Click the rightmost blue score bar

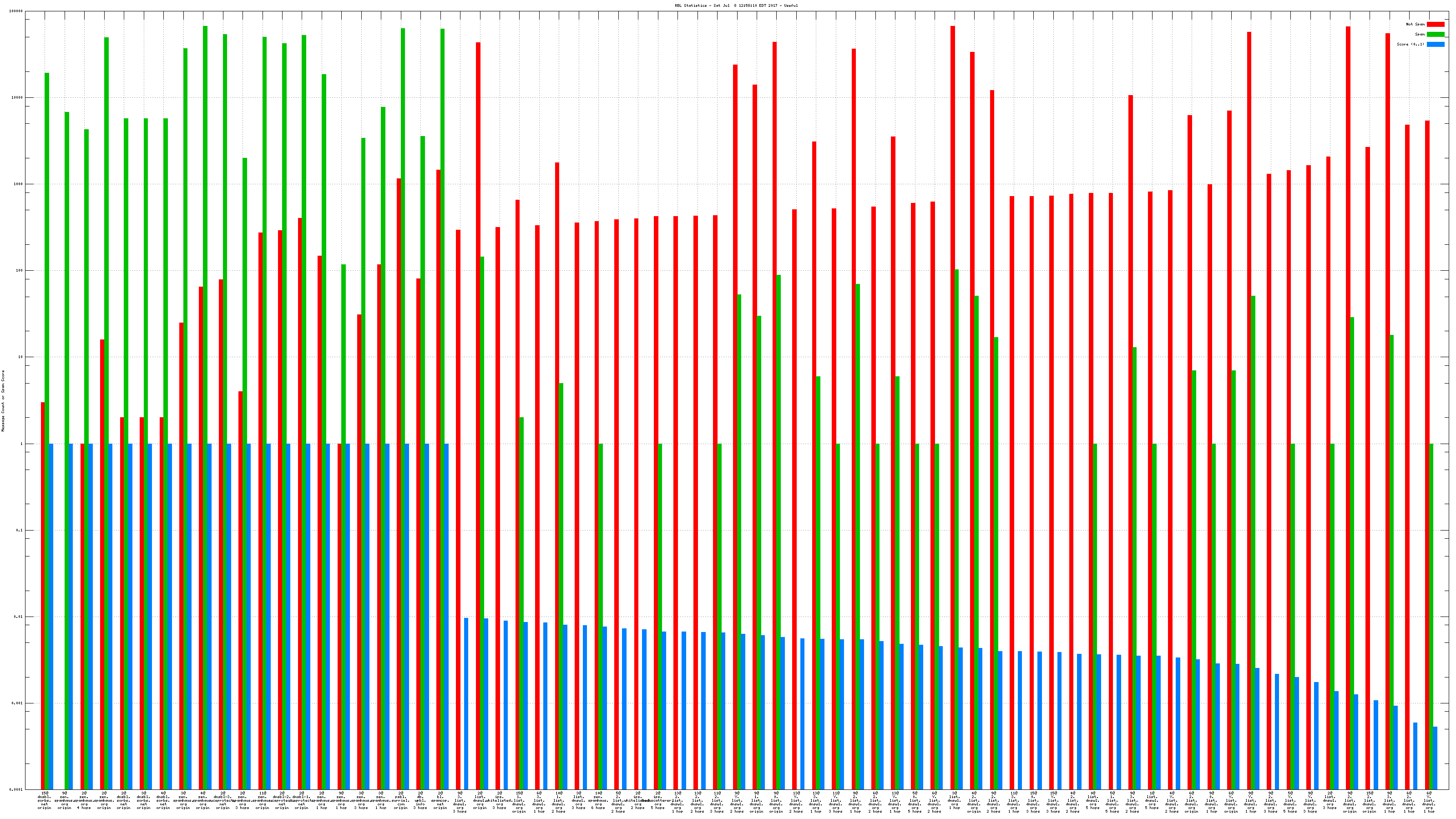[x=1435, y=758]
